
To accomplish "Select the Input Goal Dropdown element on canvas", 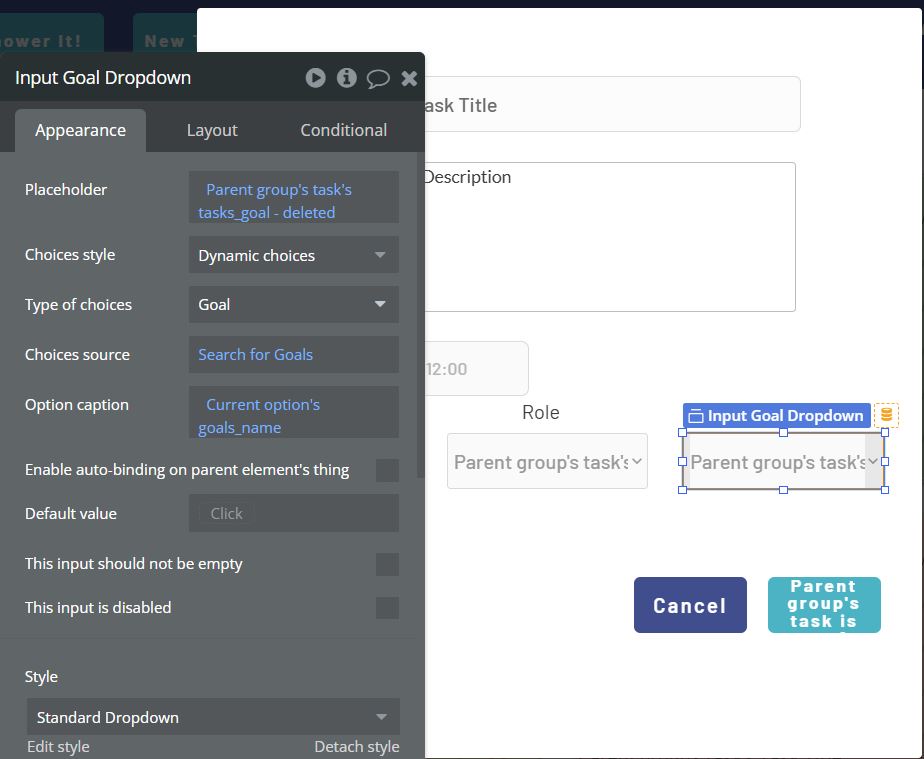I will point(783,461).
